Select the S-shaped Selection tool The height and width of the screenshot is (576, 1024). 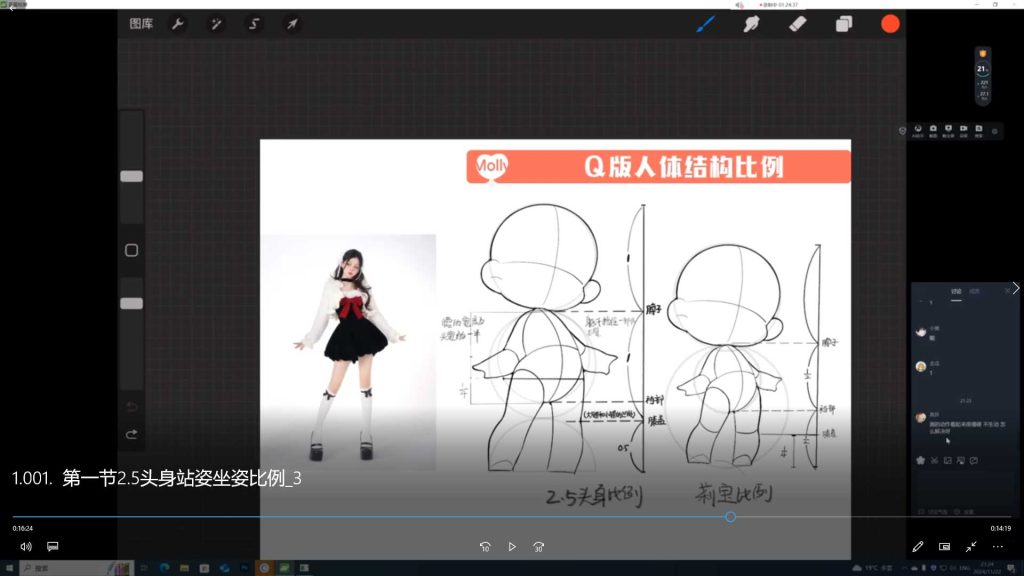(x=254, y=24)
